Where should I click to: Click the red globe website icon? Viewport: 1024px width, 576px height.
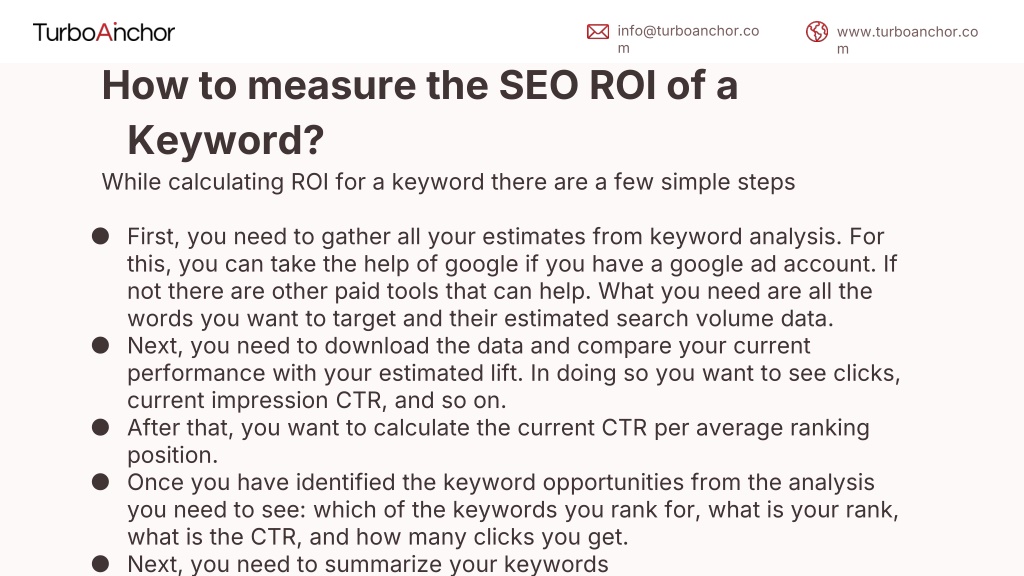pos(817,31)
